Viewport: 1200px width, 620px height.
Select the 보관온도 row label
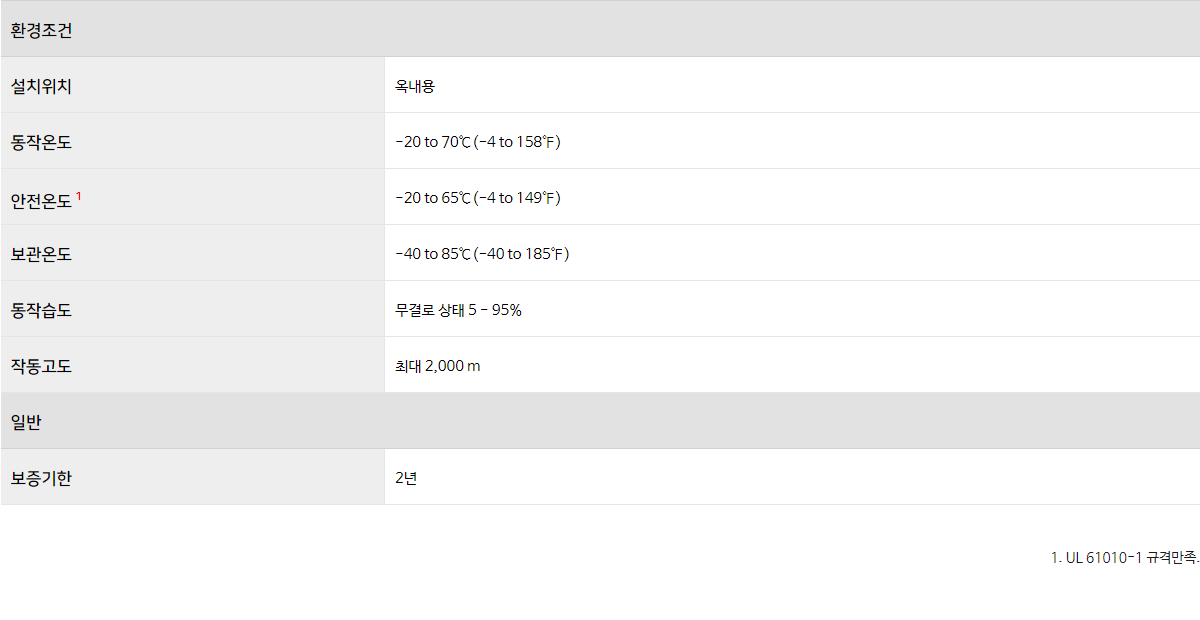[x=41, y=254]
